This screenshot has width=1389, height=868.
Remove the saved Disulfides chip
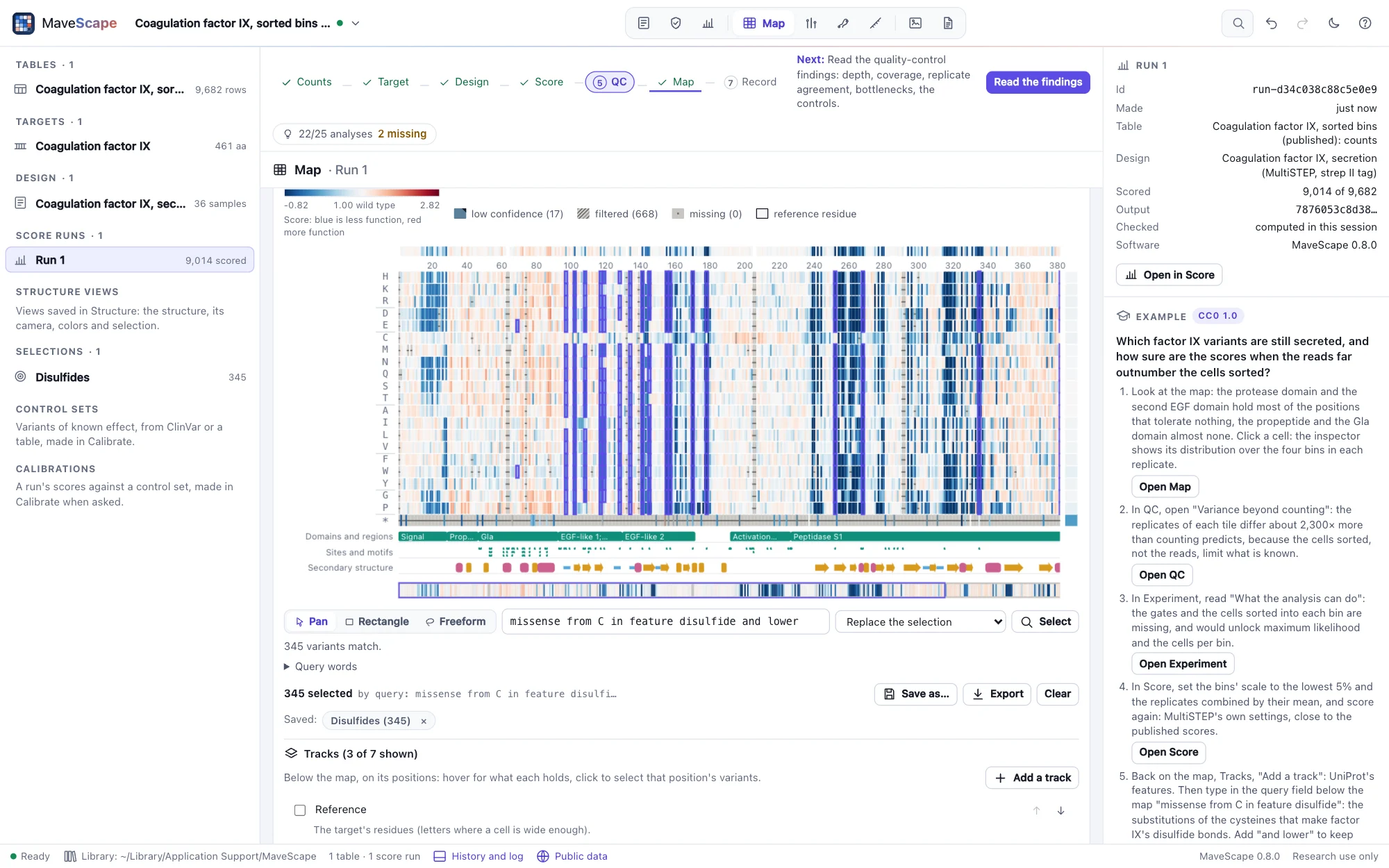[x=424, y=721]
